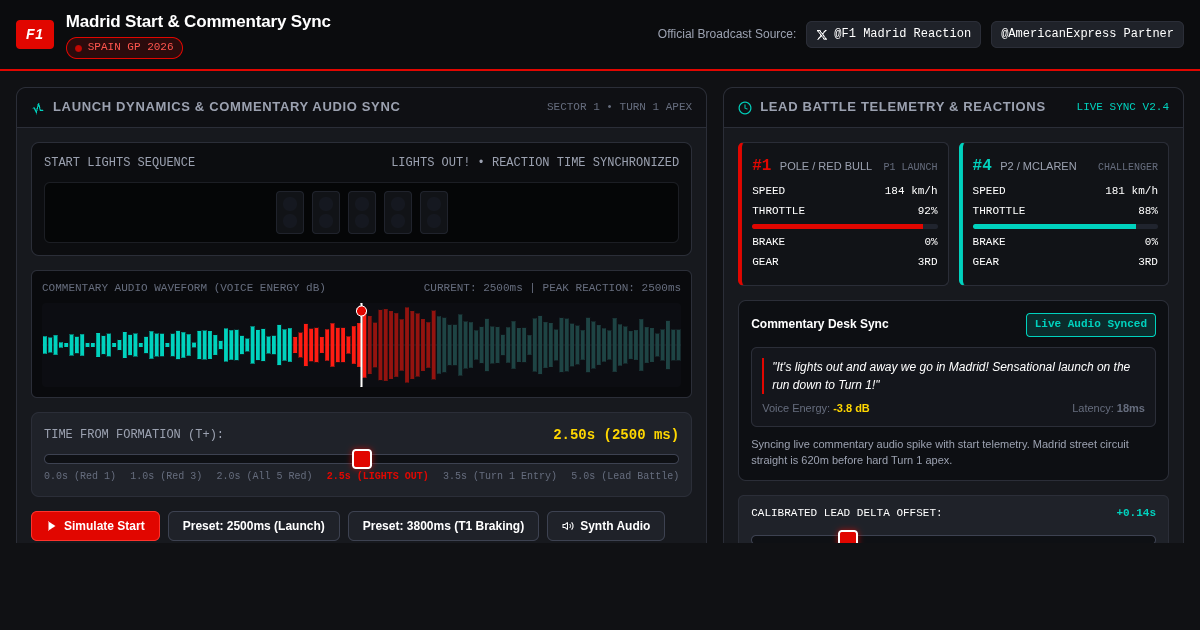Click the 1.0s (Red 3) tick label
The image size is (1200, 630).
click(x=166, y=476)
